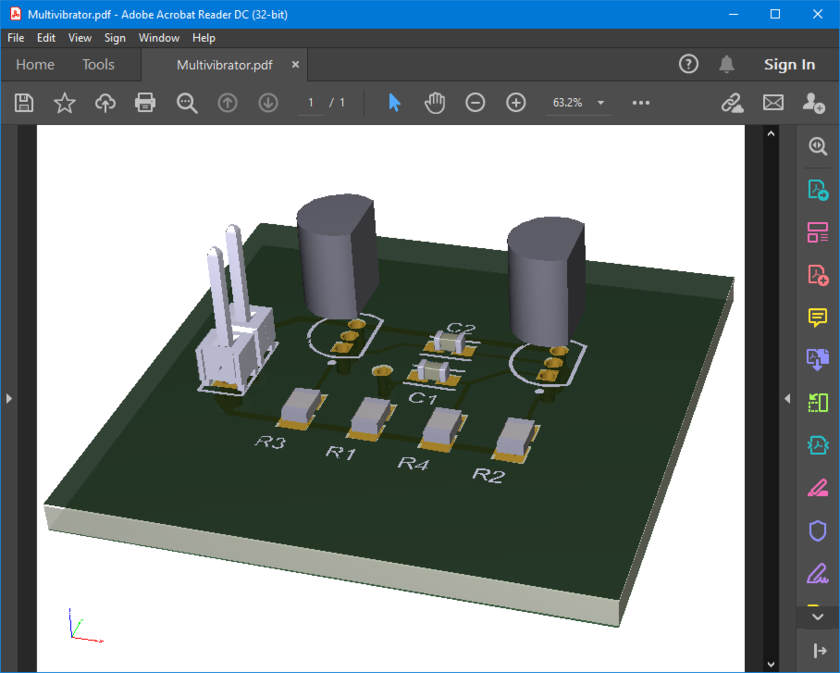Expand hidden tools with the bottom chevron
Viewport: 840px width, 673px height.
click(818, 616)
